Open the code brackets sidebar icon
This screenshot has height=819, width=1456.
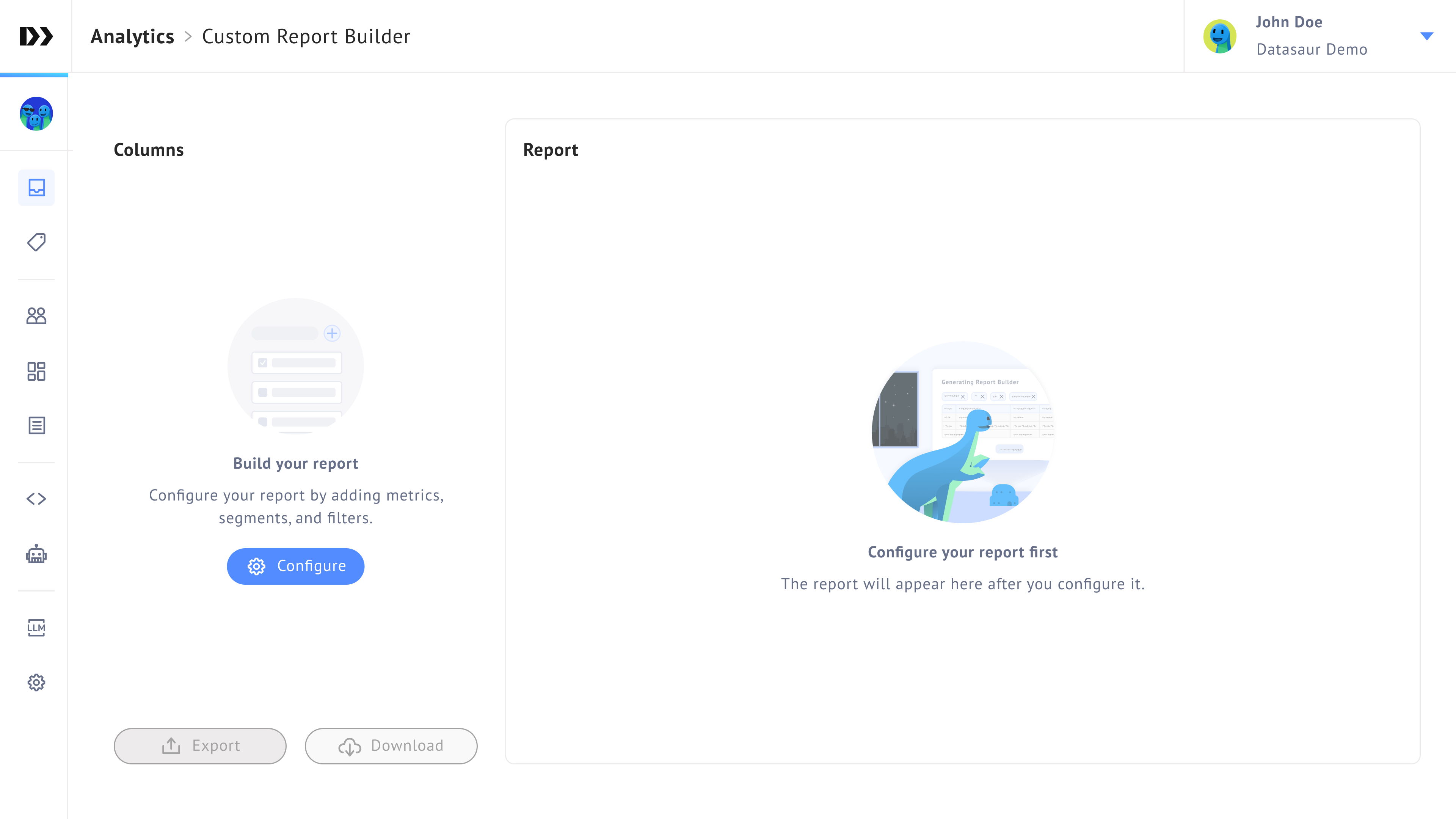36,499
